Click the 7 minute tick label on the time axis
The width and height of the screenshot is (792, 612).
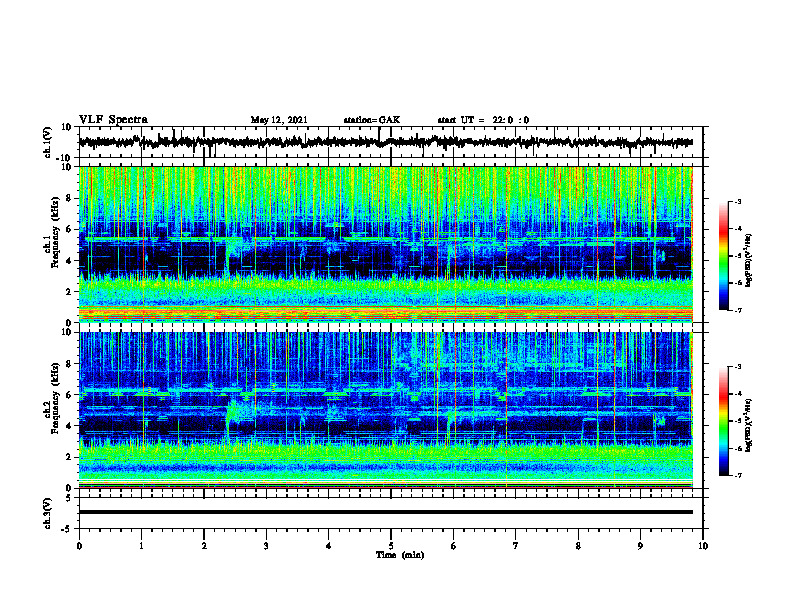point(516,546)
